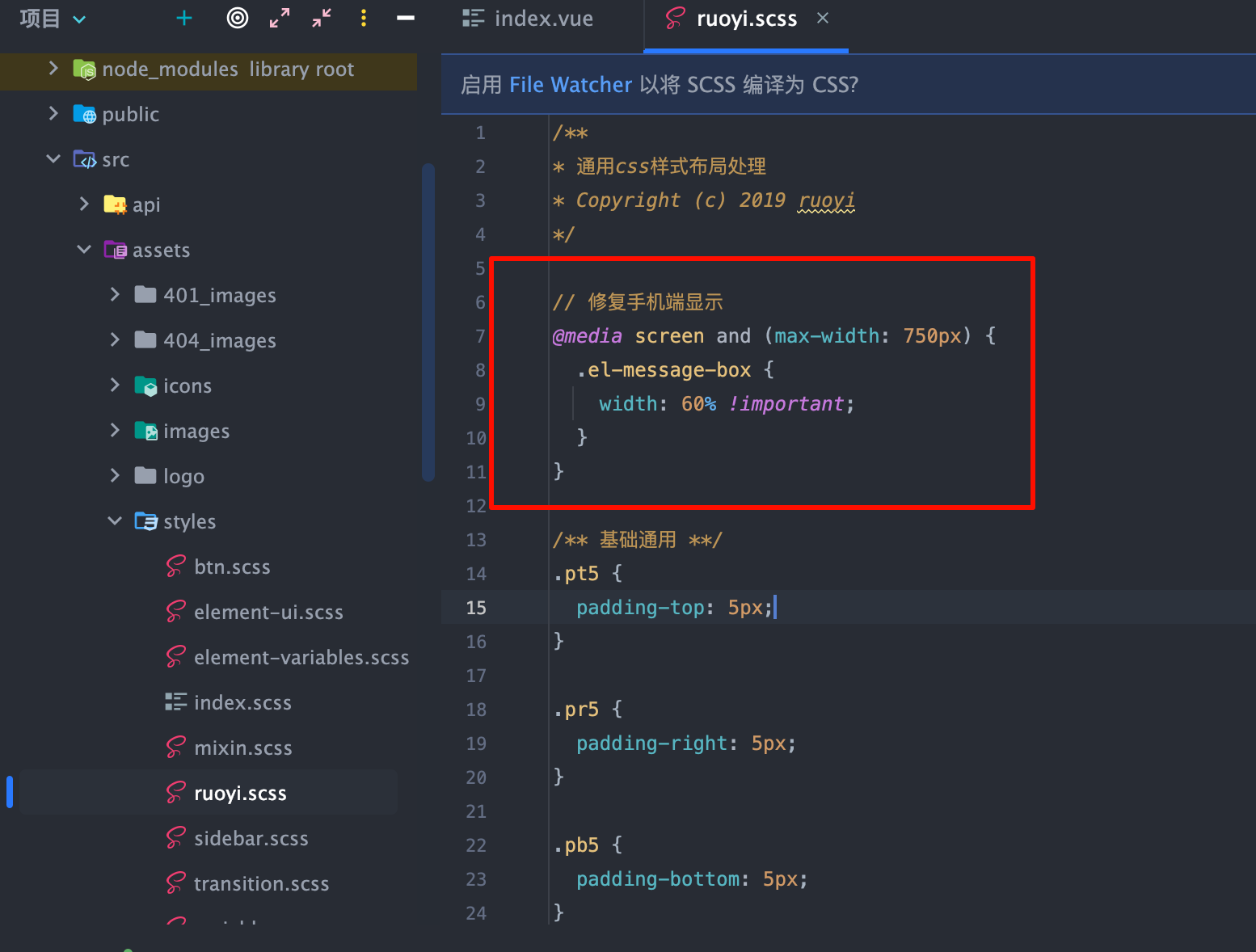Open element-variables.scss file

click(301, 658)
